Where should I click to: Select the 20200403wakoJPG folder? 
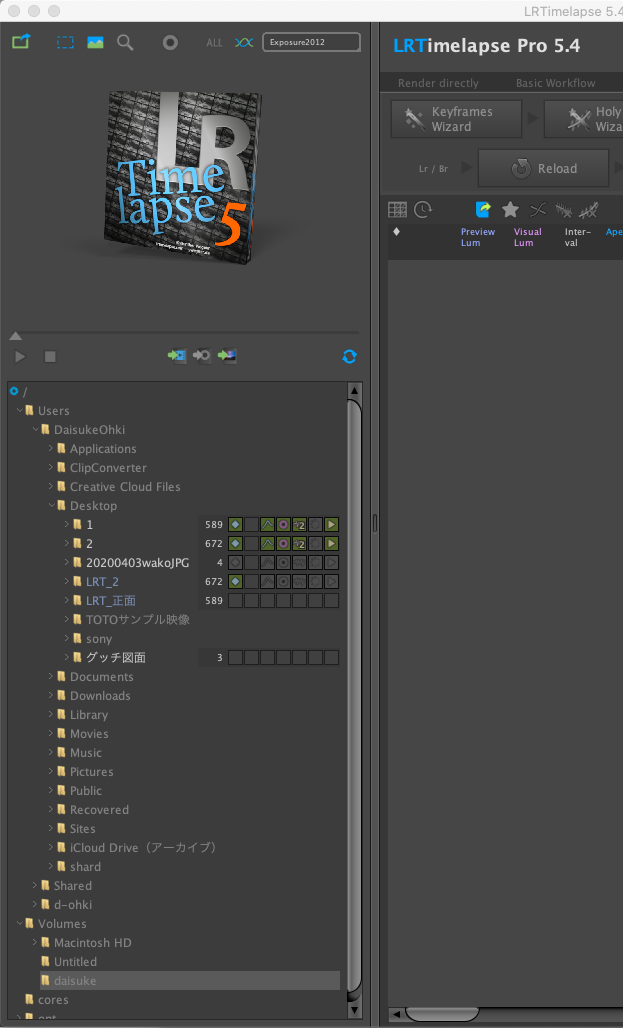coord(137,563)
